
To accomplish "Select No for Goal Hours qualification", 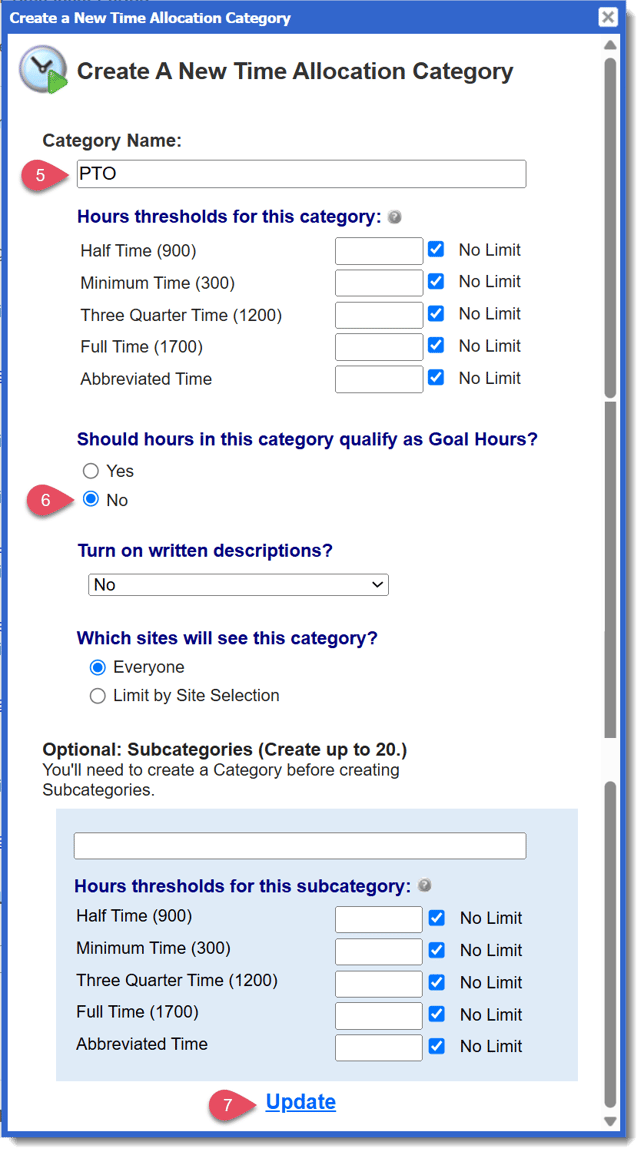I will pos(91,500).
